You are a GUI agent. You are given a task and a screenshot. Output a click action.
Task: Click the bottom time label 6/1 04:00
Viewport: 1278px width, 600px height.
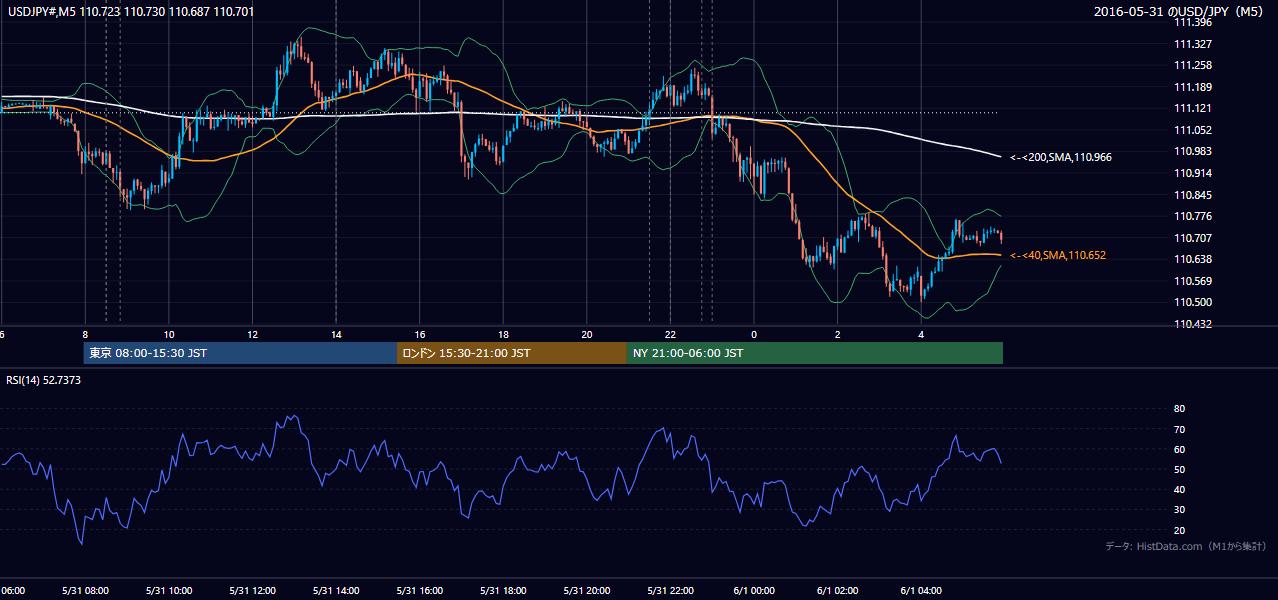pos(921,590)
